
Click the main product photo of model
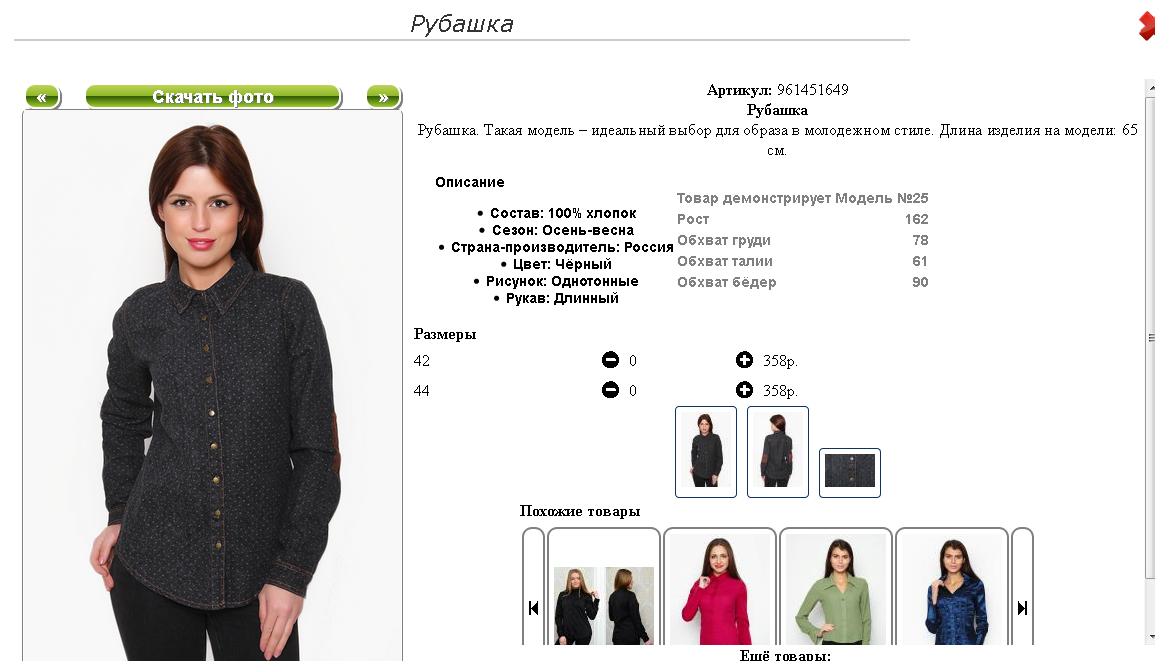pyautogui.click(x=213, y=385)
